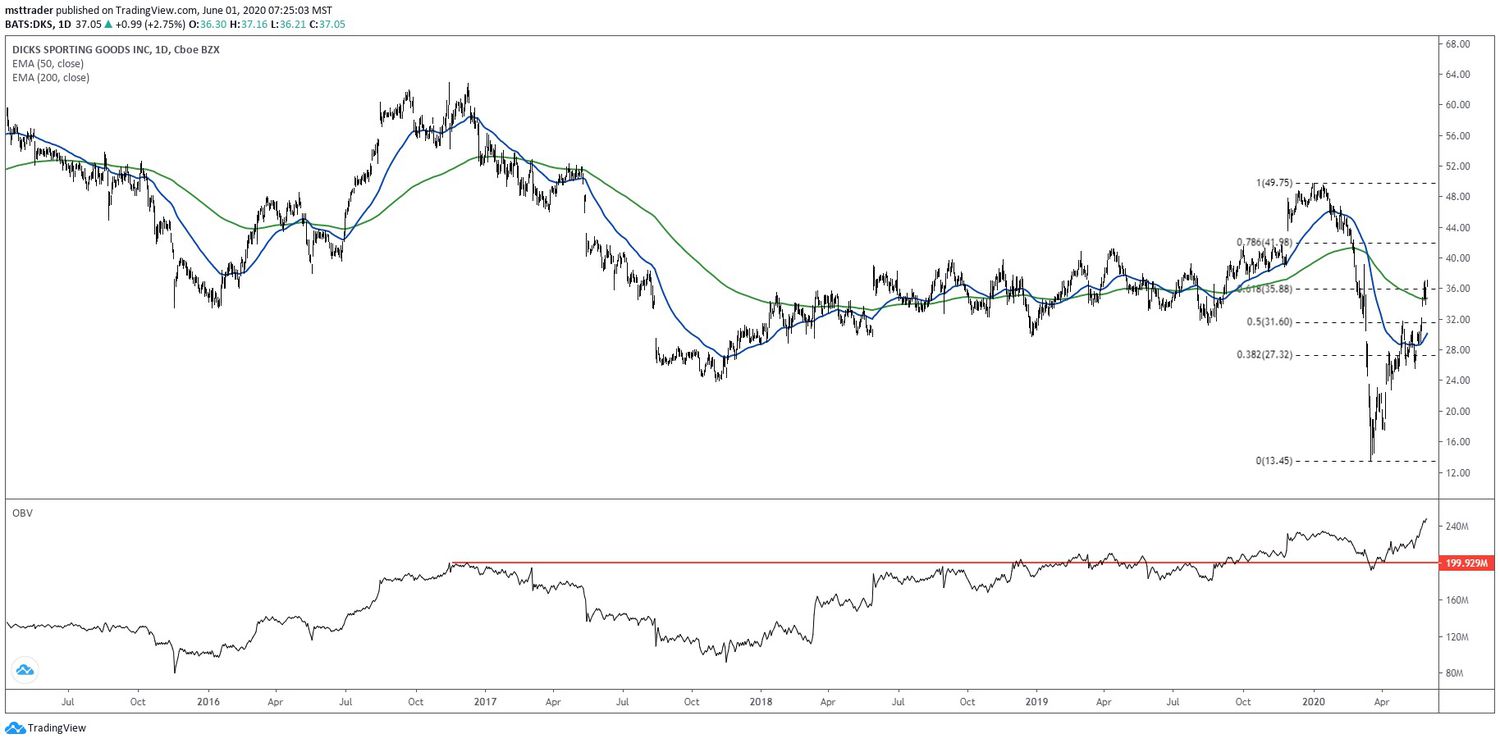Click the BATS:DKS ticker symbol text

[x=29, y=23]
